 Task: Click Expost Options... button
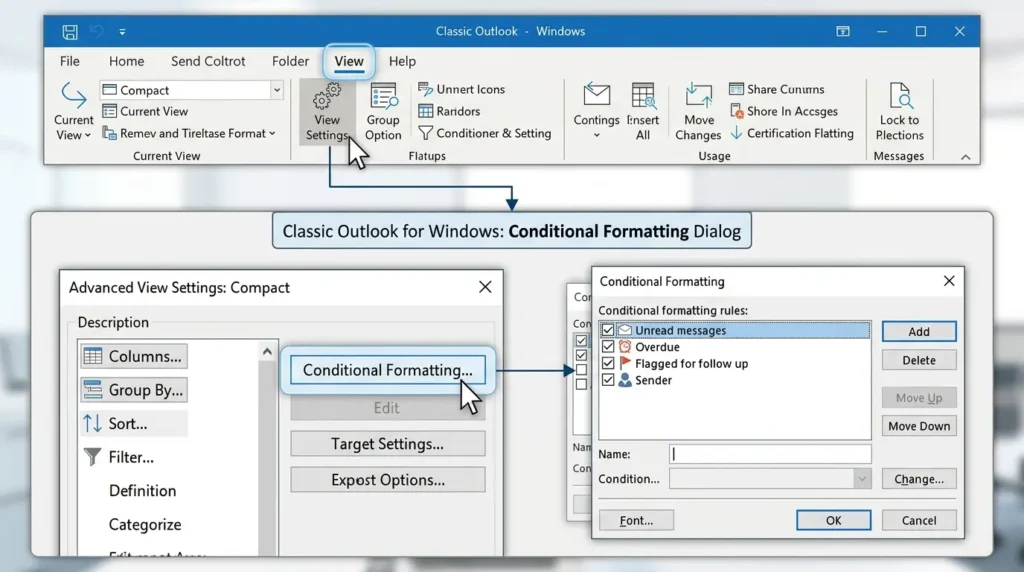coord(388,480)
